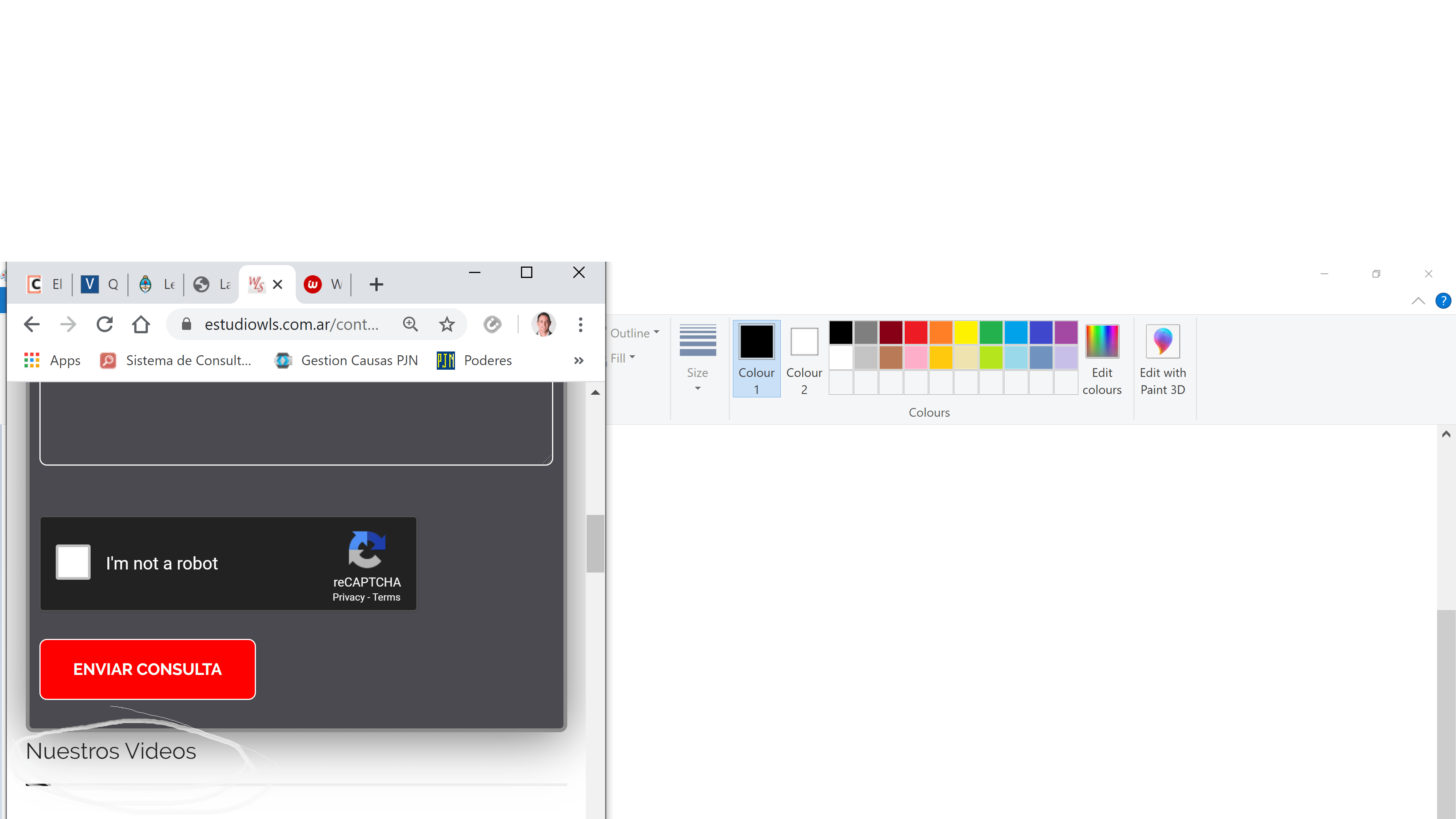Pick gold colour swatch
Image resolution: width=1456 pixels, height=819 pixels.
point(940,357)
